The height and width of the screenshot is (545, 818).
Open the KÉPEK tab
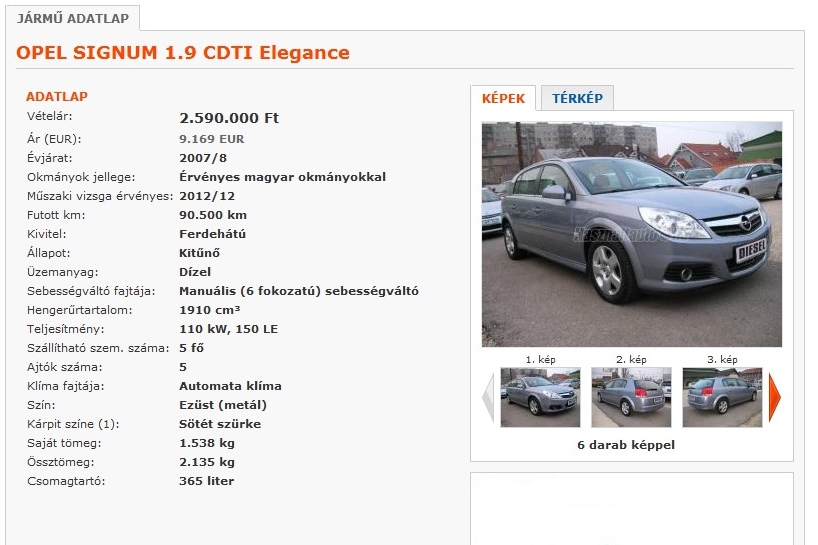(x=503, y=98)
